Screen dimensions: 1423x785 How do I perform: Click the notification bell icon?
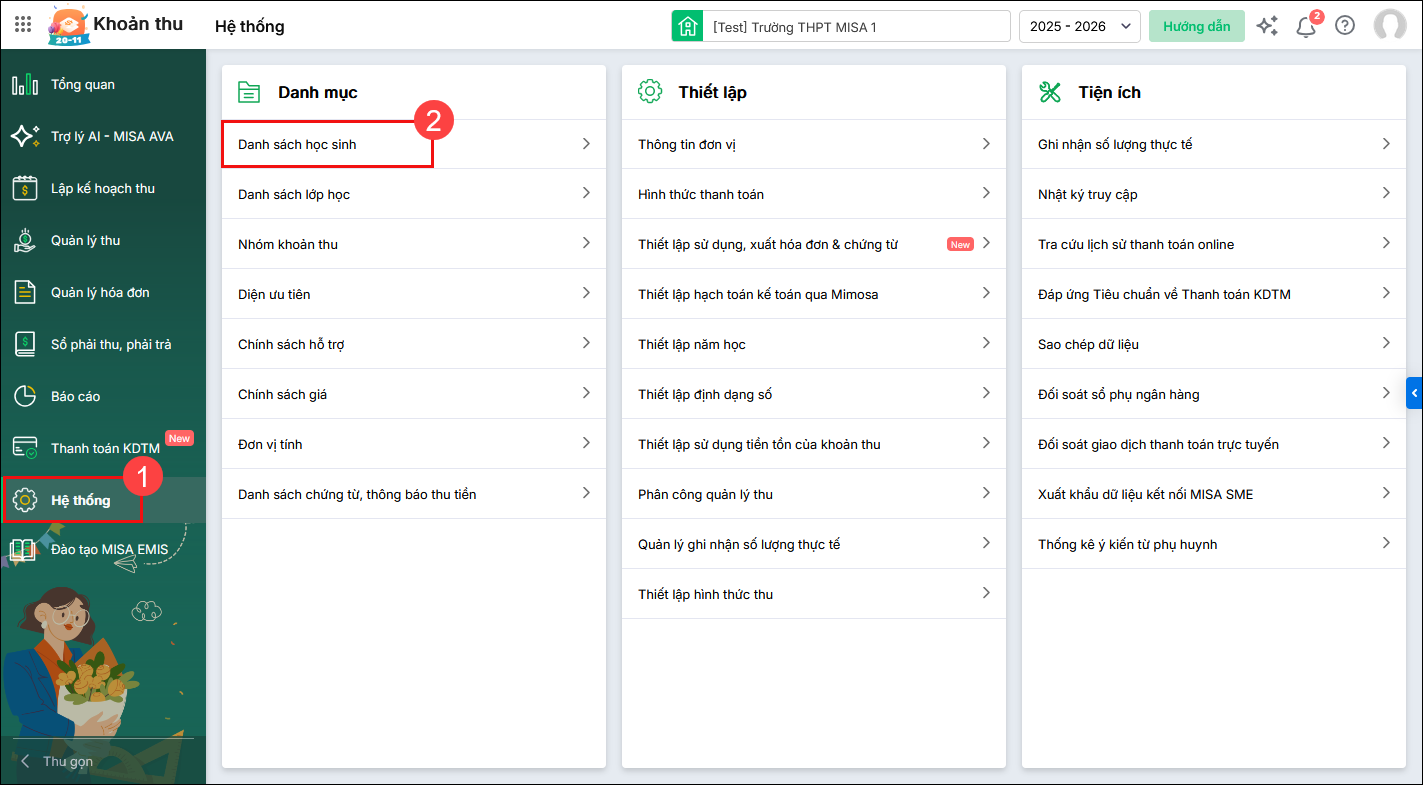point(1306,27)
